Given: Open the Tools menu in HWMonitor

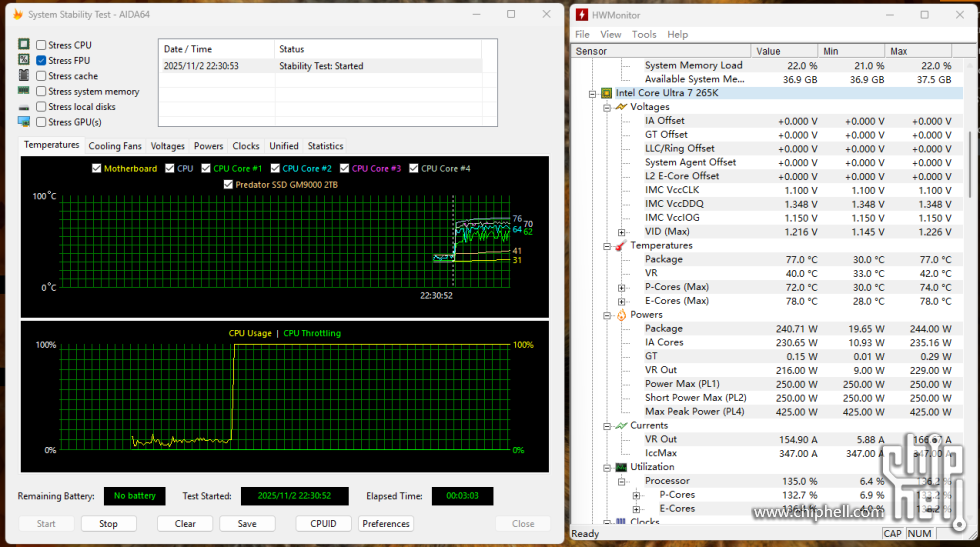Looking at the screenshot, I should click(x=644, y=34).
